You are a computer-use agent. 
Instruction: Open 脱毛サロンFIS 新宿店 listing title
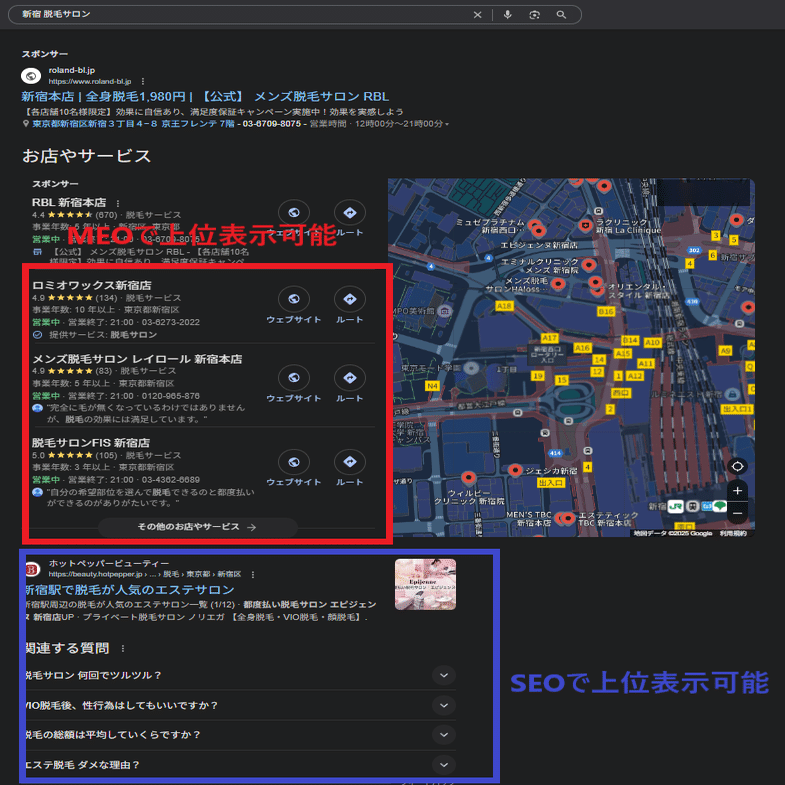point(91,443)
